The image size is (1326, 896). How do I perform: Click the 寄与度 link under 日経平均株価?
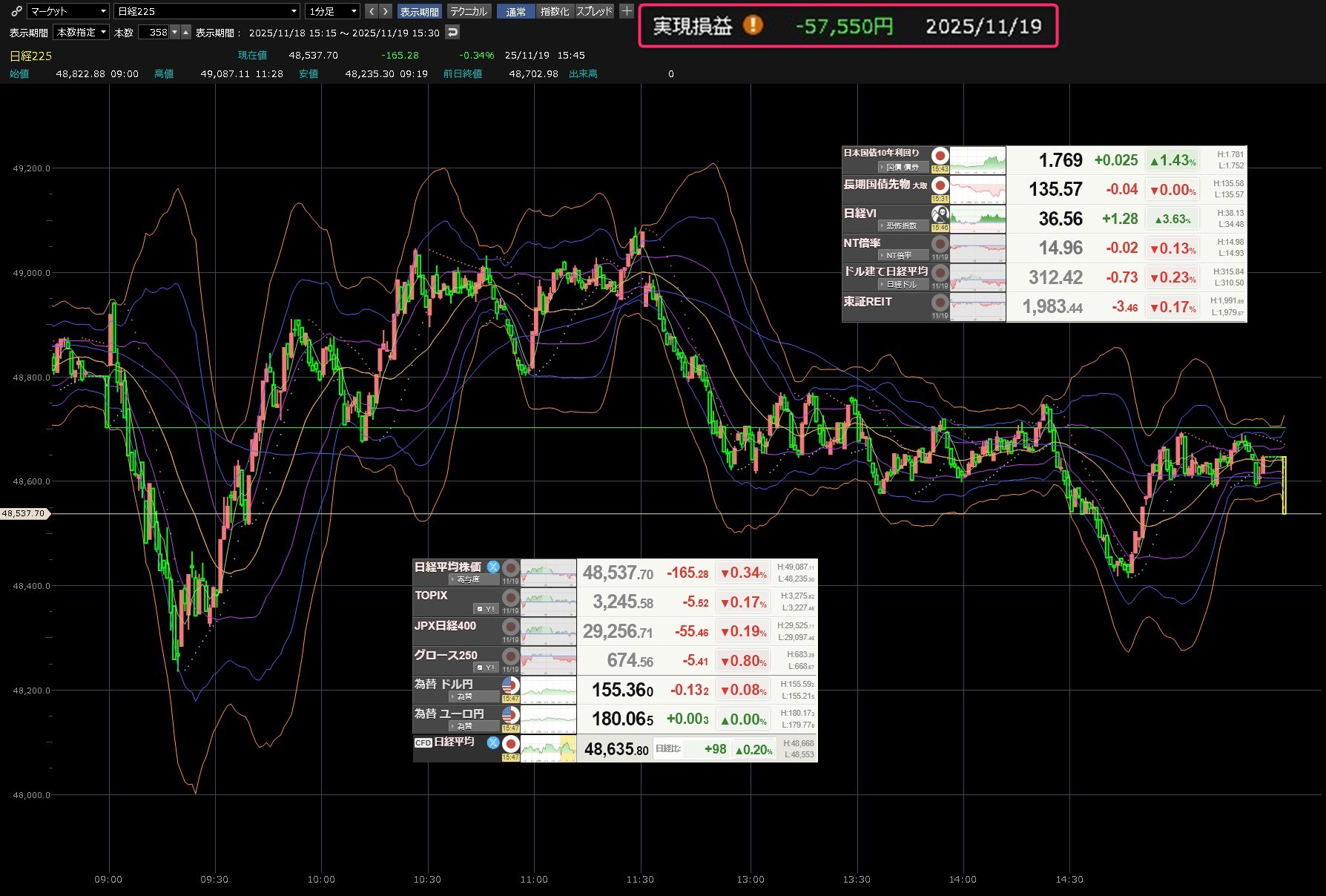467,580
